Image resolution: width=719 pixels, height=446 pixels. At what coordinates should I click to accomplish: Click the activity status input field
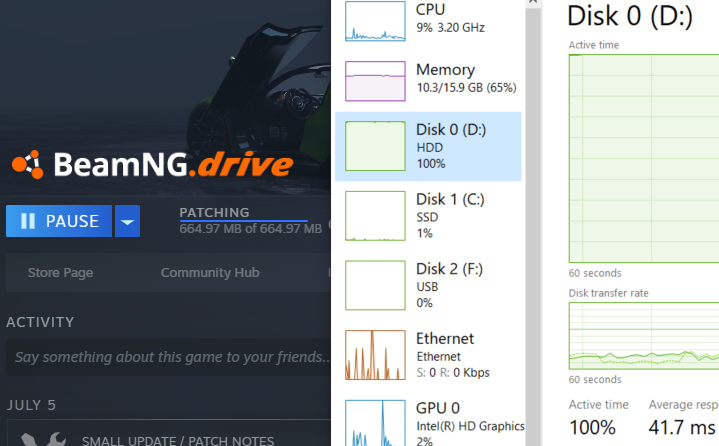[168, 357]
